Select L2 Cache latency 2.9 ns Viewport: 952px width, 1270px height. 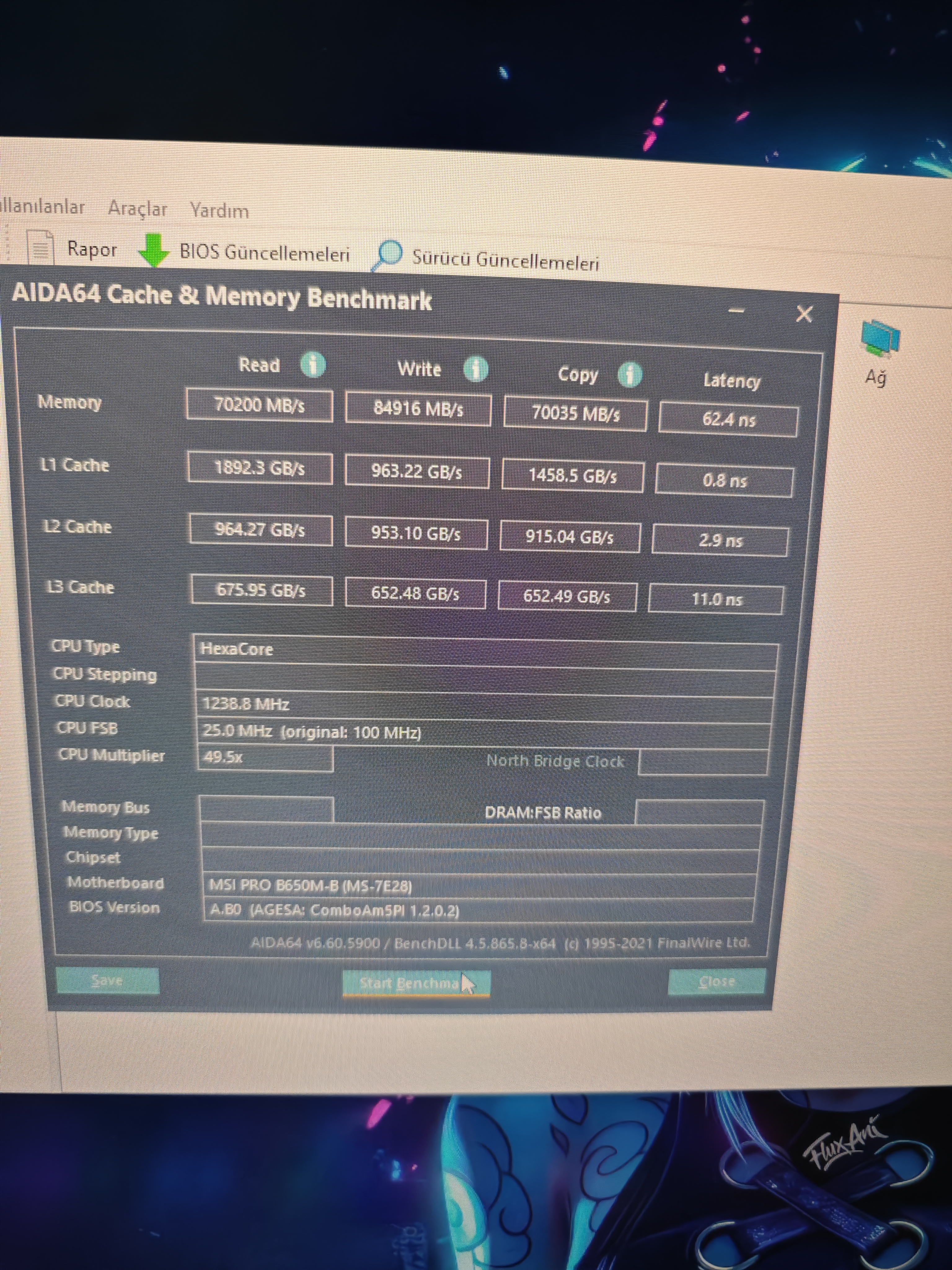[x=720, y=540]
